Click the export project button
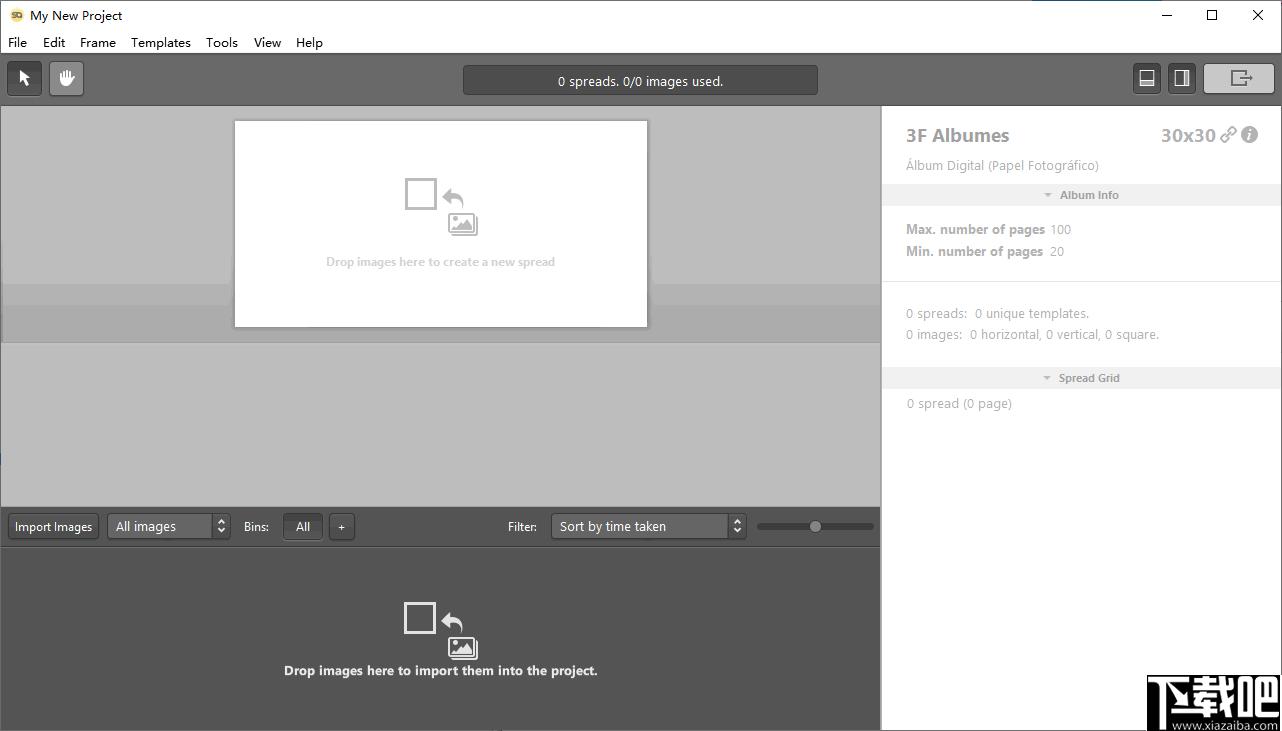The image size is (1282, 731). click(1240, 79)
